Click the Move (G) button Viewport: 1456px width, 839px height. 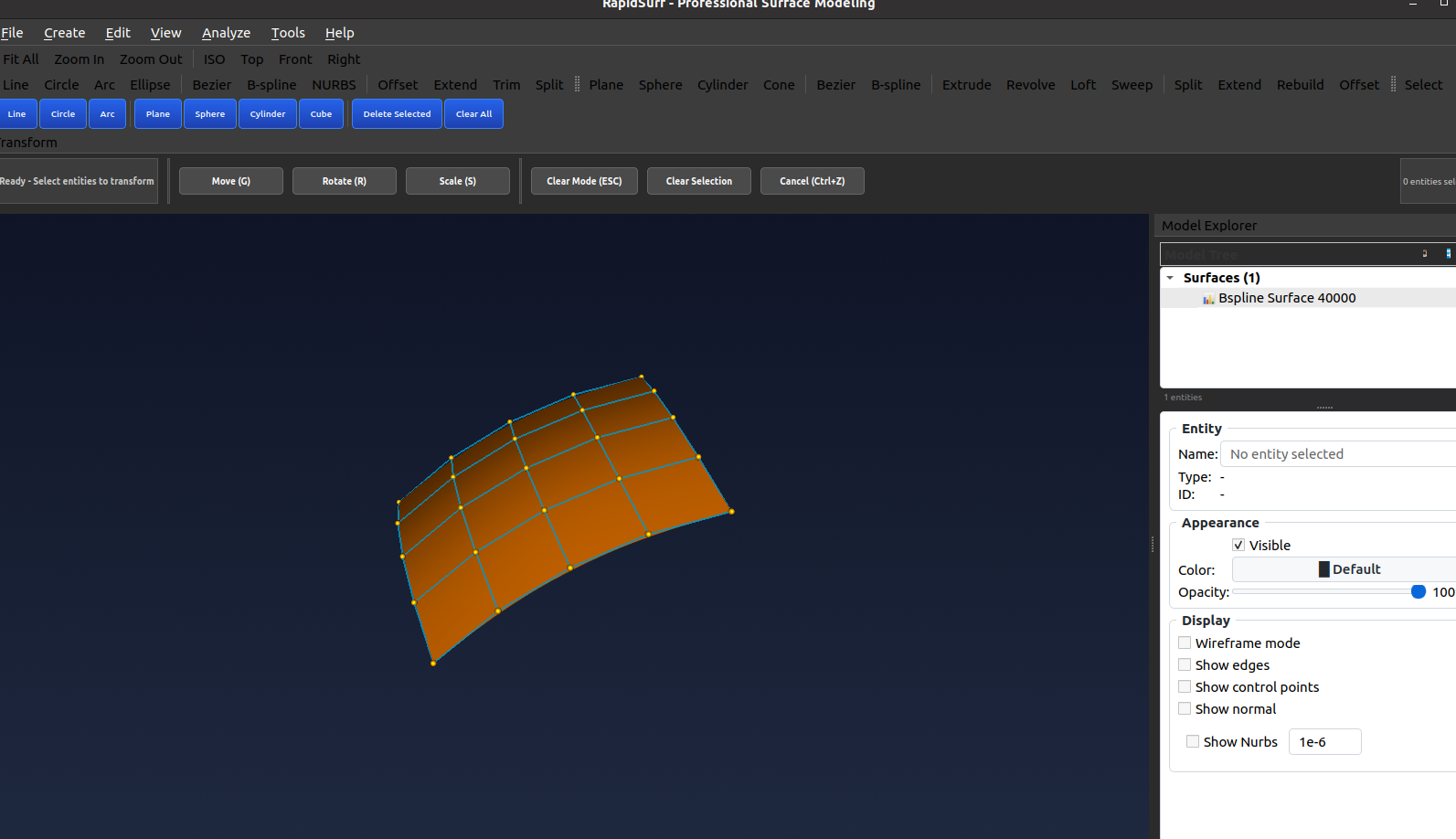pyautogui.click(x=231, y=181)
